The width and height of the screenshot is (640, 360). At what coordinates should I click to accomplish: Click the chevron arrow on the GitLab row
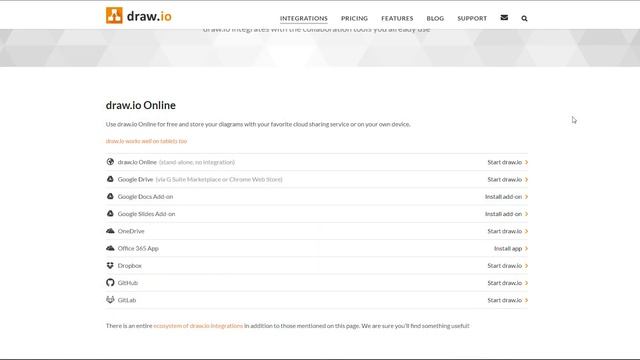click(527, 300)
